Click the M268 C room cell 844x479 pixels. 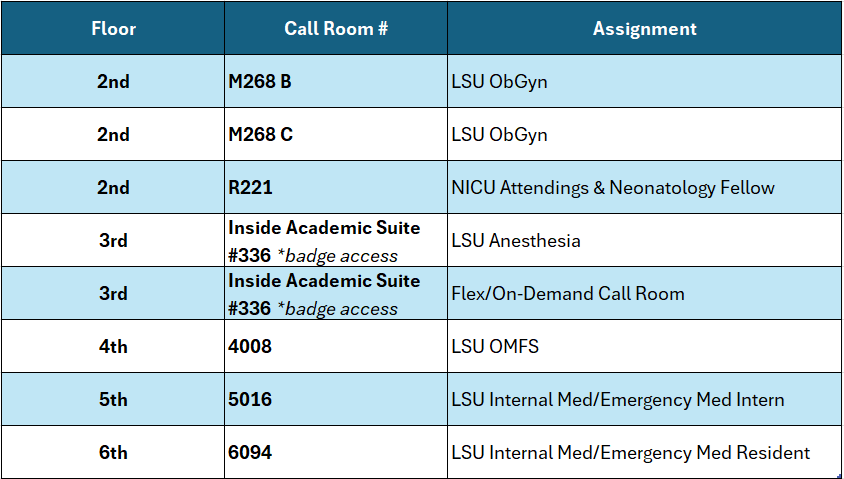[260, 135]
